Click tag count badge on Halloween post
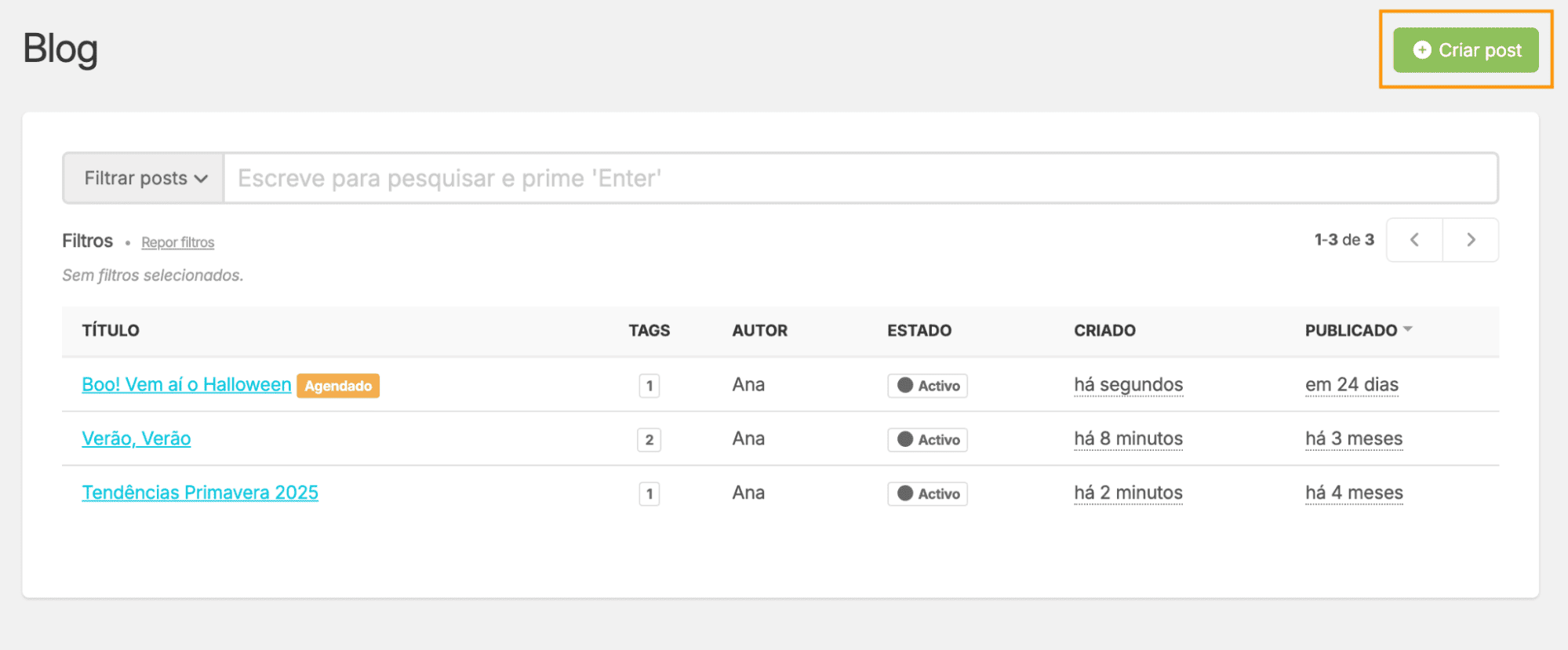The width and height of the screenshot is (1568, 650). pyautogui.click(x=649, y=386)
